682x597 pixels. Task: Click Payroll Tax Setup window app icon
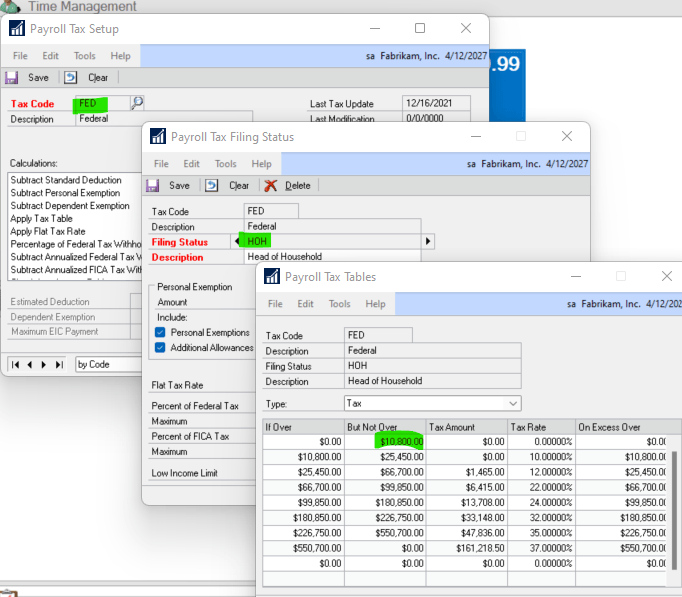(x=17, y=29)
